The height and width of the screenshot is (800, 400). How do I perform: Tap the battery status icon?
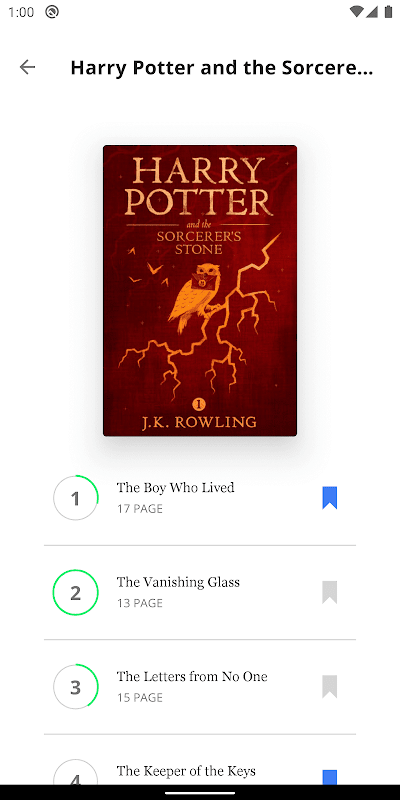click(x=389, y=12)
